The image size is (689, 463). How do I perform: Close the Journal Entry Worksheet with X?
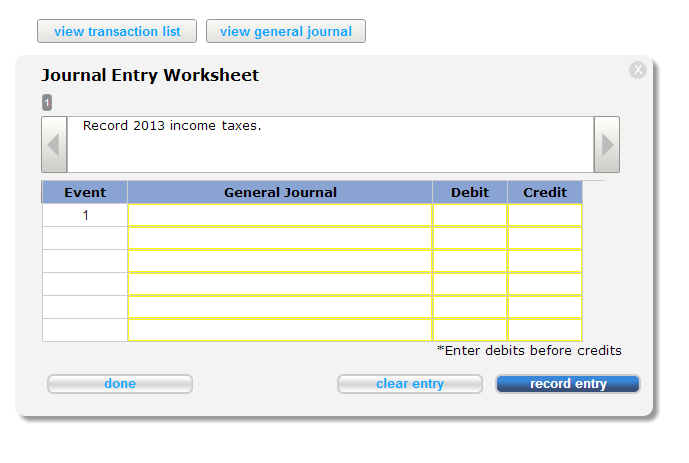click(638, 70)
